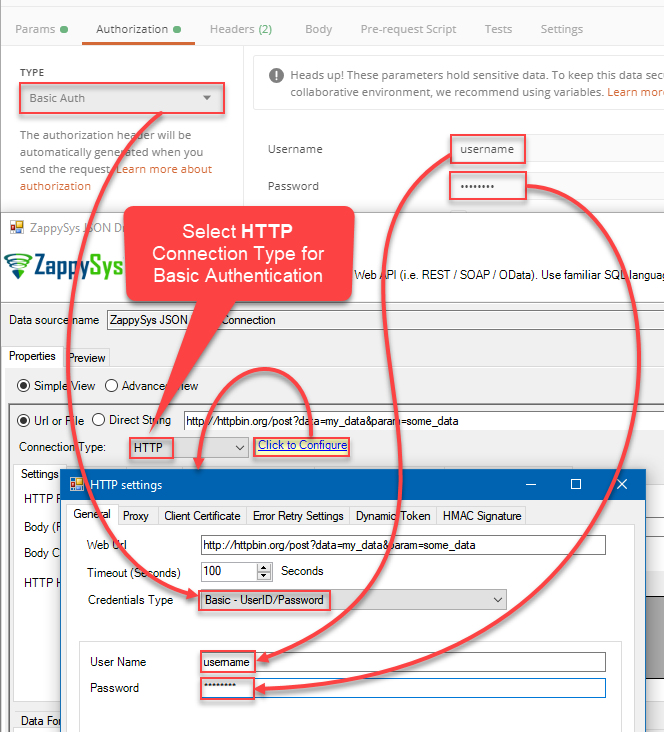664x732 pixels.
Task: Close the HTTP settings dialog
Action: point(623,484)
